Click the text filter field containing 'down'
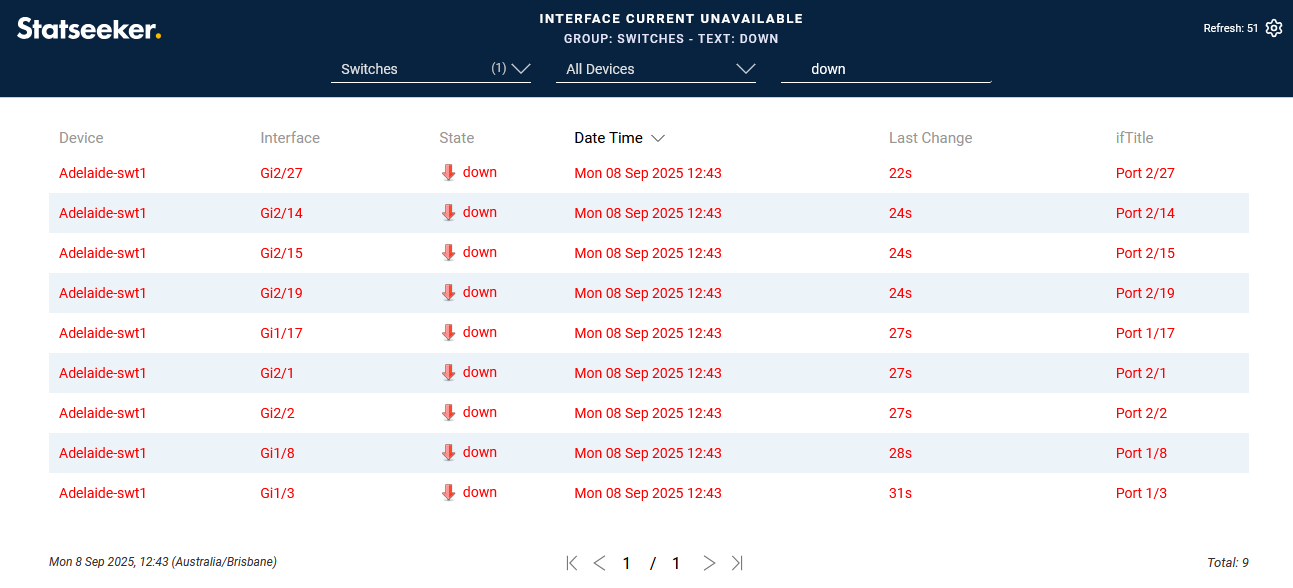The image size is (1293, 588). coord(885,69)
